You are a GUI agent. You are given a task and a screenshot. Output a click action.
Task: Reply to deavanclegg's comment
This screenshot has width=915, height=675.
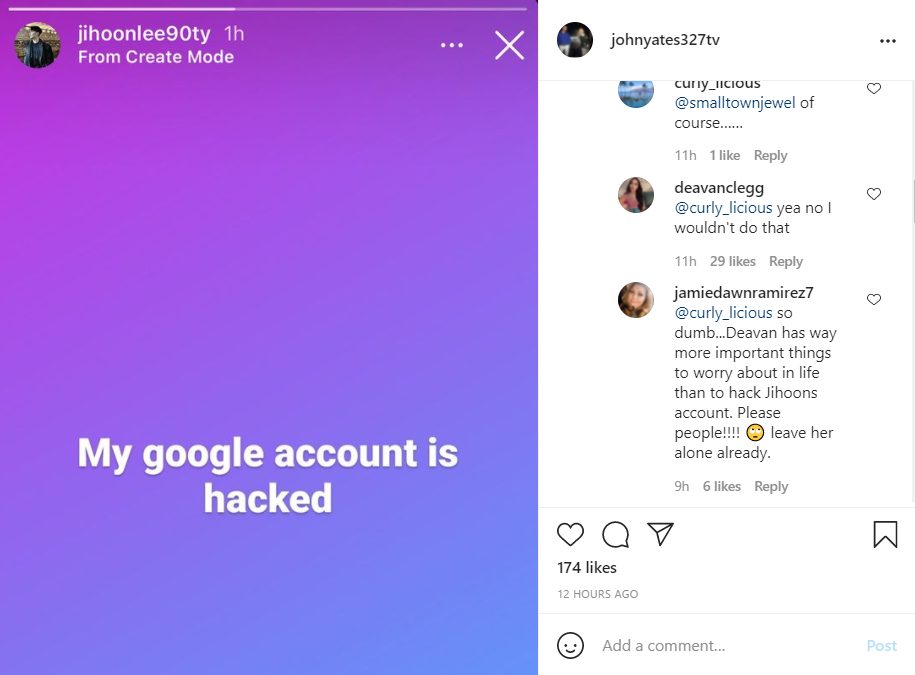pyautogui.click(x=785, y=261)
